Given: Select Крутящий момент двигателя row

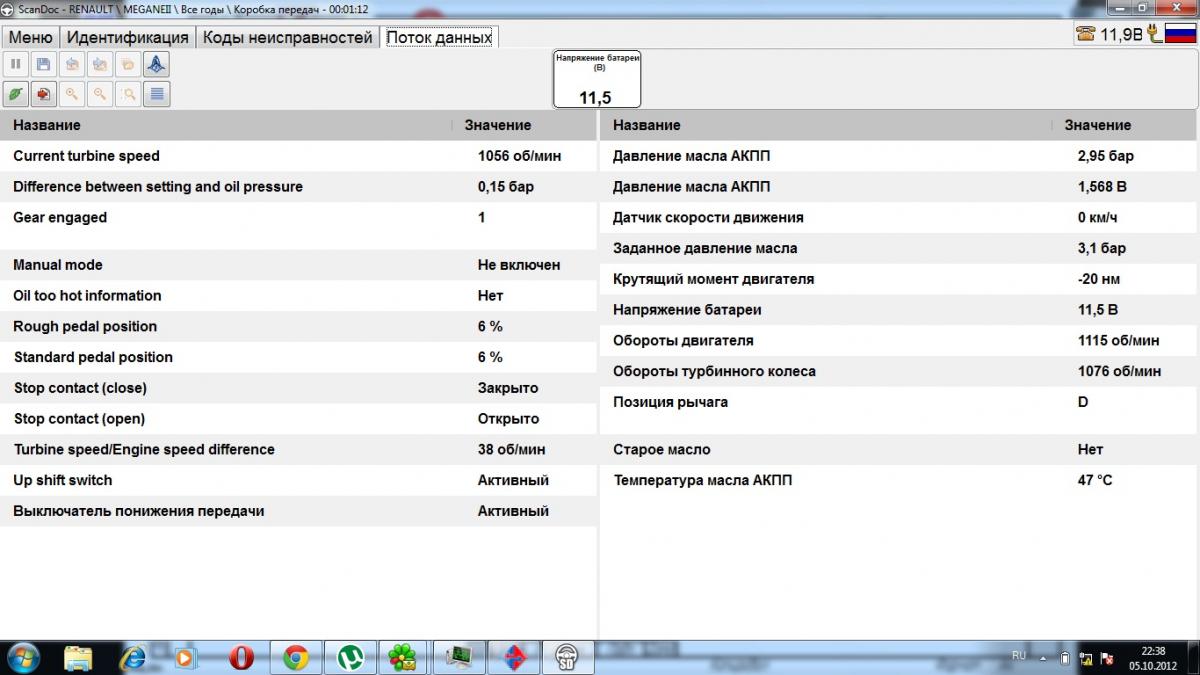Looking at the screenshot, I should click(x=900, y=279).
